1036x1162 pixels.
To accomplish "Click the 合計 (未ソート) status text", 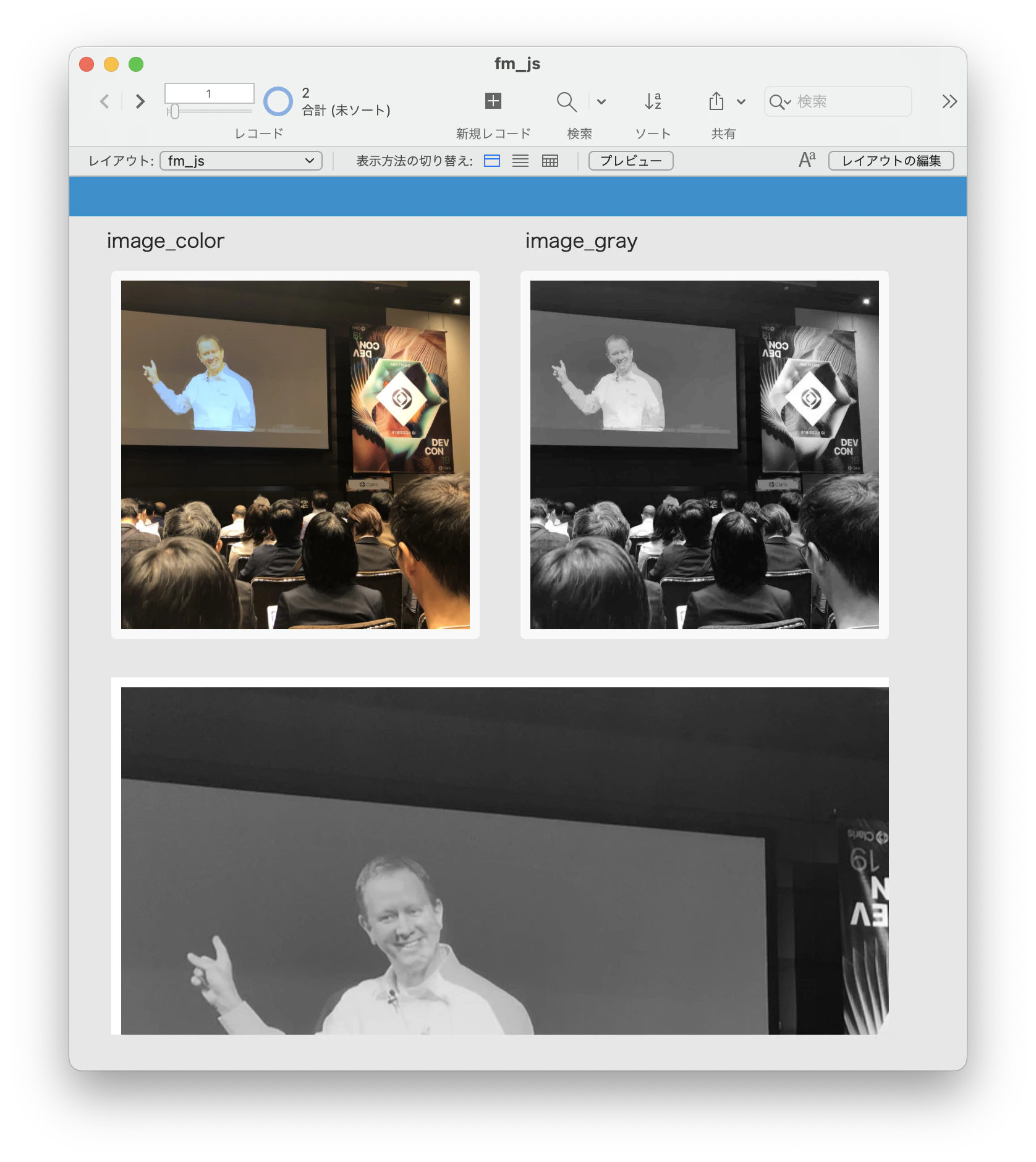I will point(346,111).
